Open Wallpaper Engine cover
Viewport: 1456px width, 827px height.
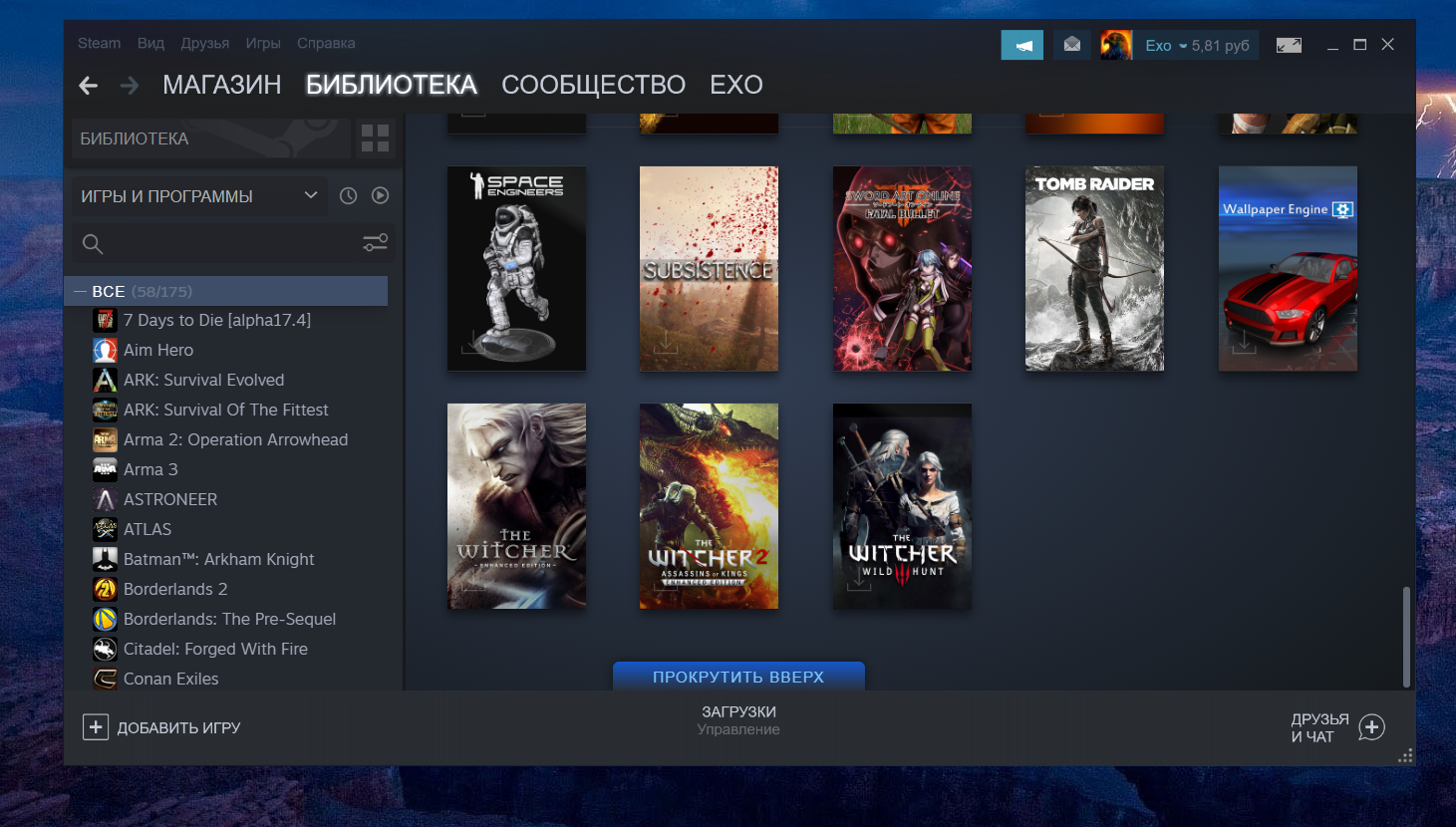point(1288,269)
